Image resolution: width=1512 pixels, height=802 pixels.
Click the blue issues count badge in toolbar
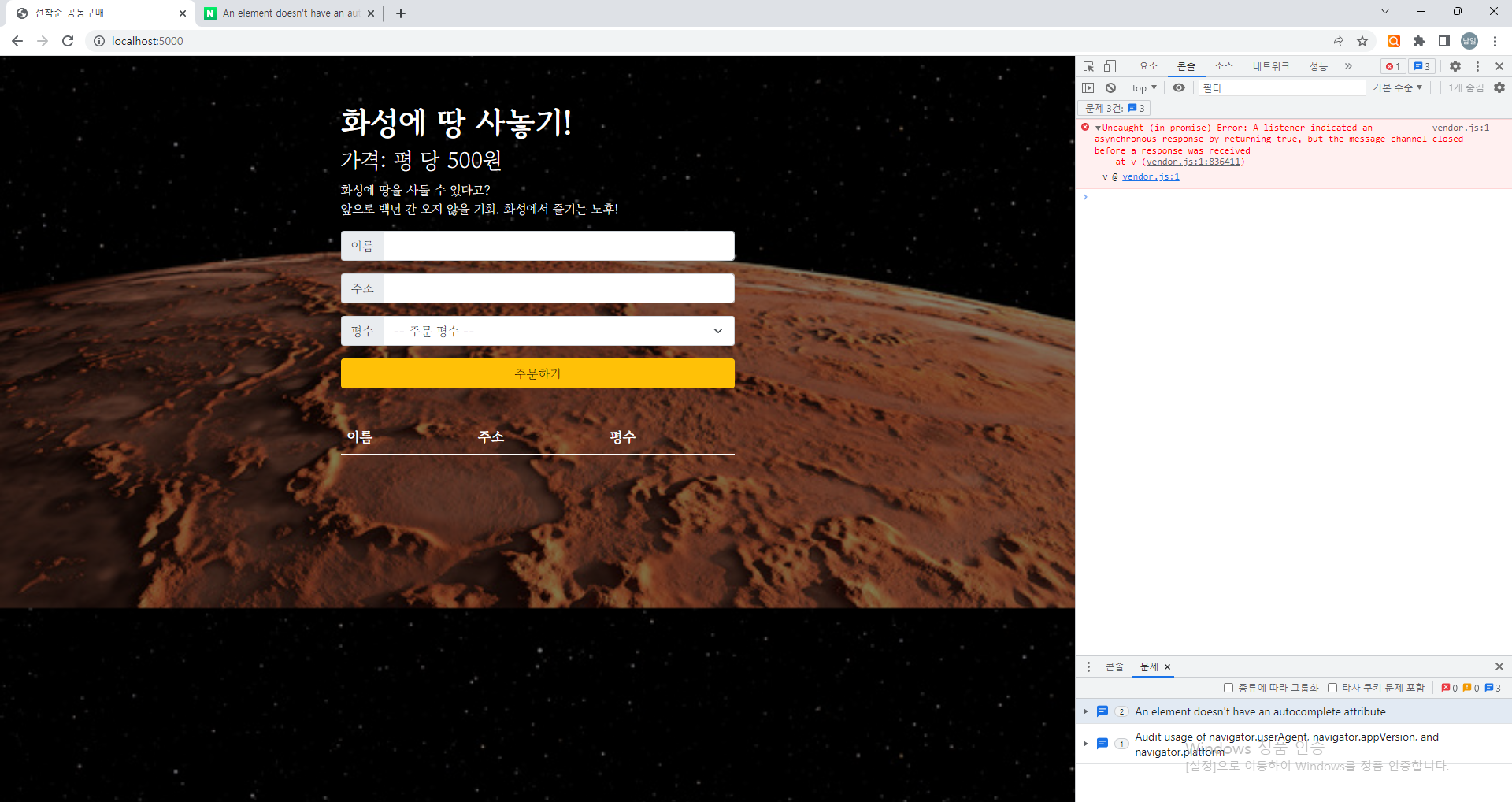(1421, 66)
